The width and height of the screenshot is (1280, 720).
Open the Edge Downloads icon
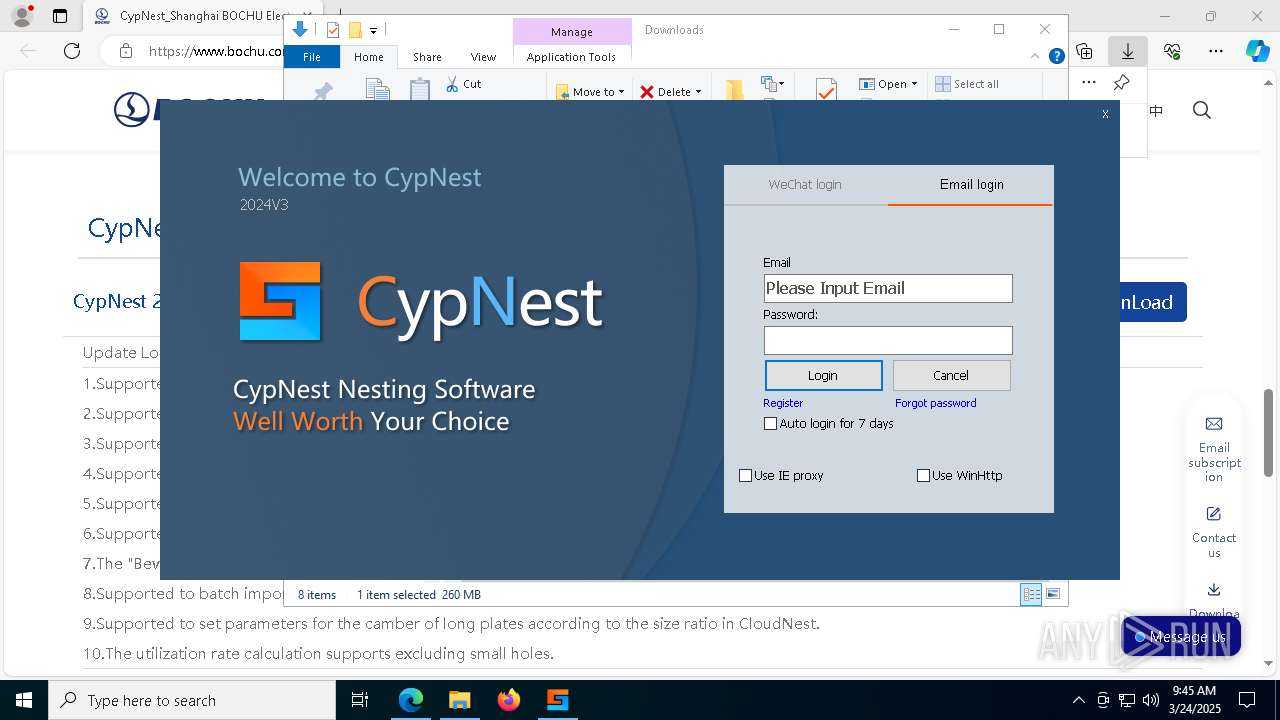coord(1128,51)
